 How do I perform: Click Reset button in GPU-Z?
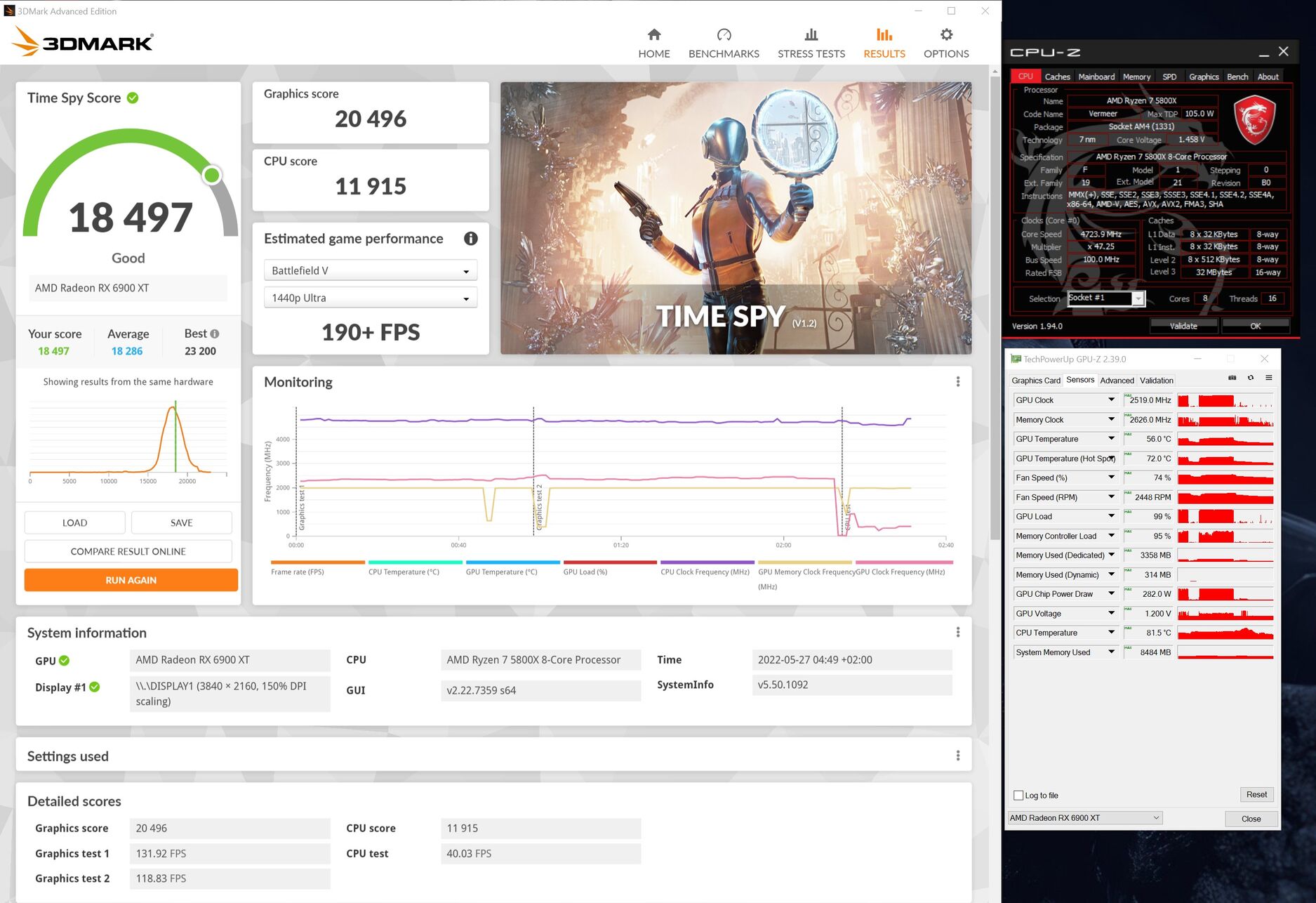click(x=1256, y=795)
